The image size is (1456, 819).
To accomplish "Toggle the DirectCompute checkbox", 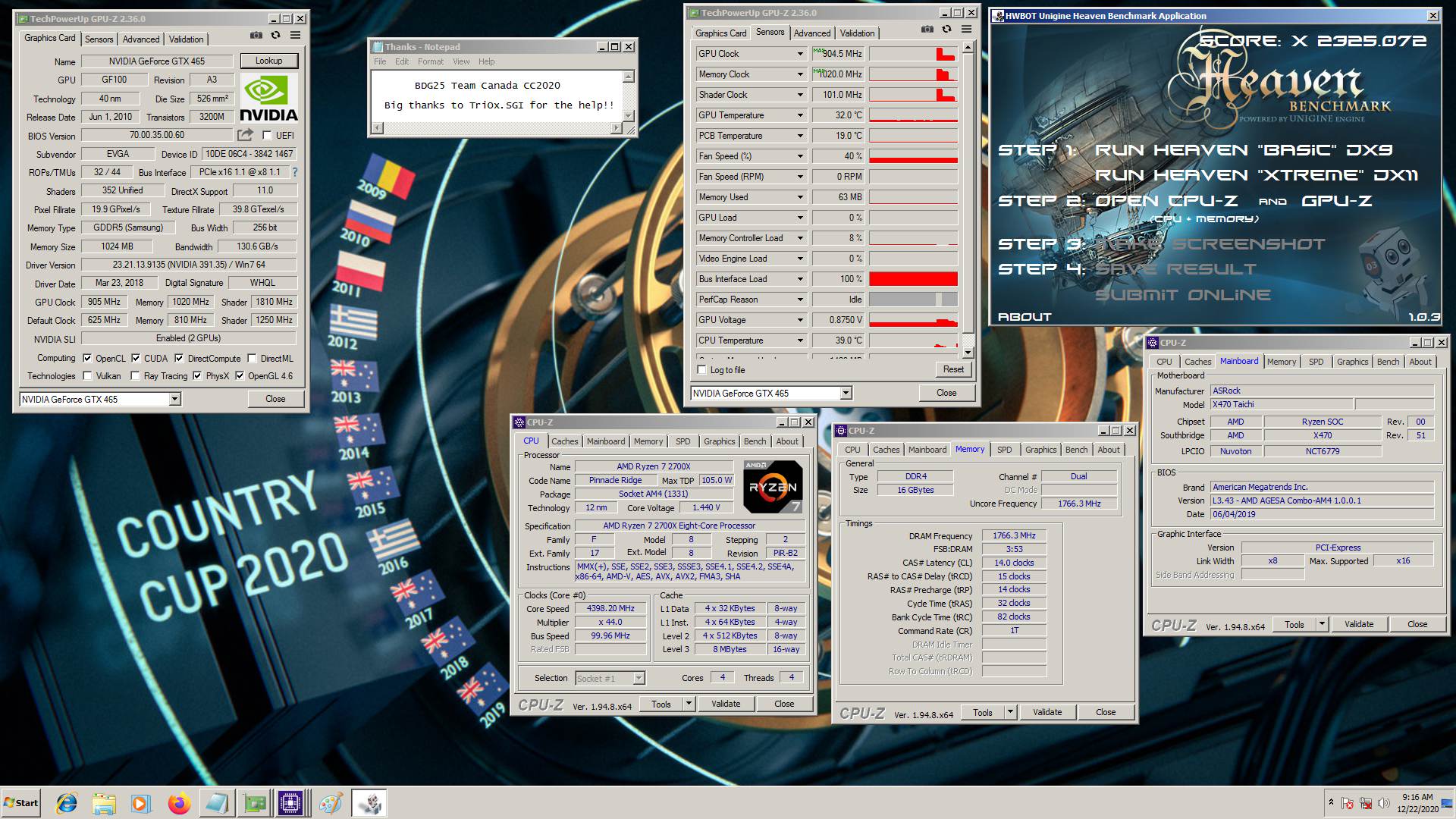I will tap(179, 358).
